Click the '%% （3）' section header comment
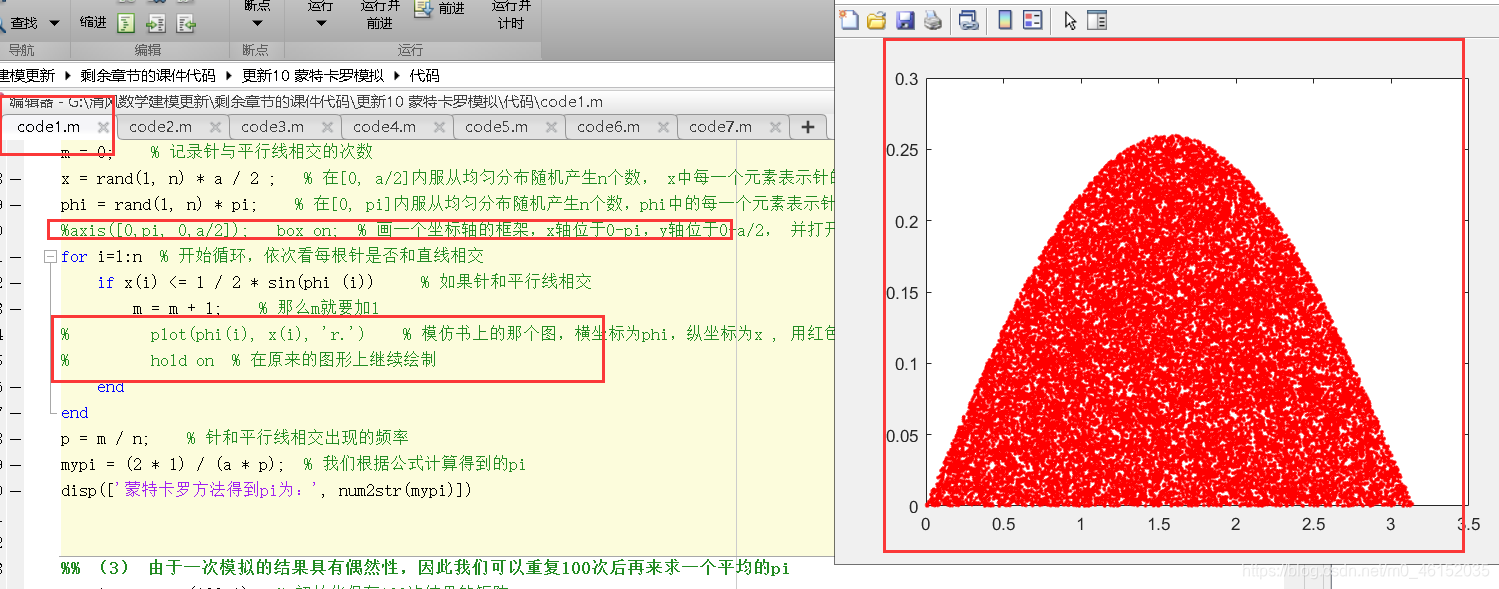 (425, 568)
